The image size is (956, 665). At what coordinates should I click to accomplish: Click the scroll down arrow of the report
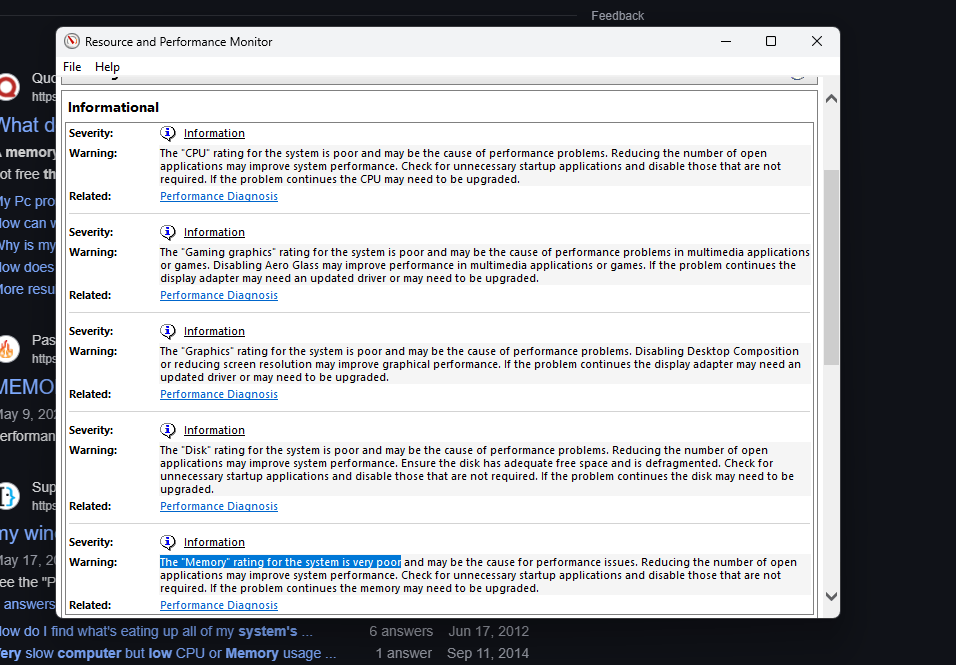[831, 596]
